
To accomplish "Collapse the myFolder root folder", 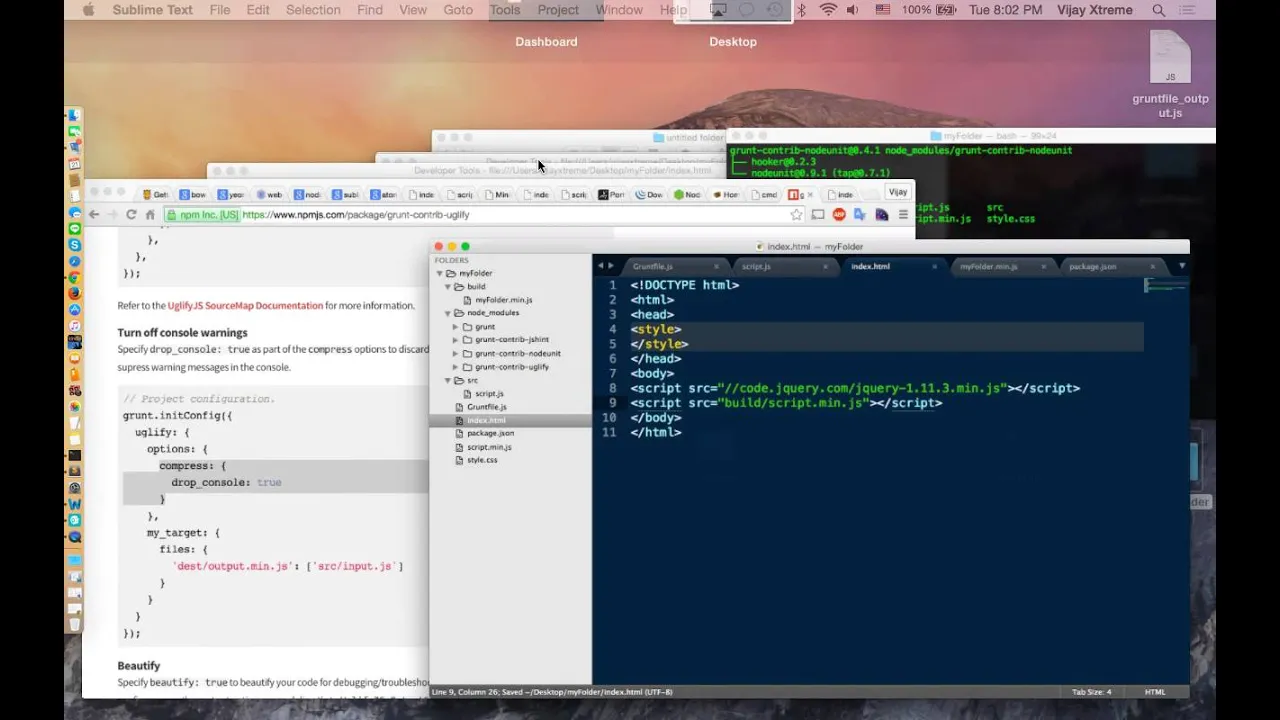I will (x=439, y=273).
